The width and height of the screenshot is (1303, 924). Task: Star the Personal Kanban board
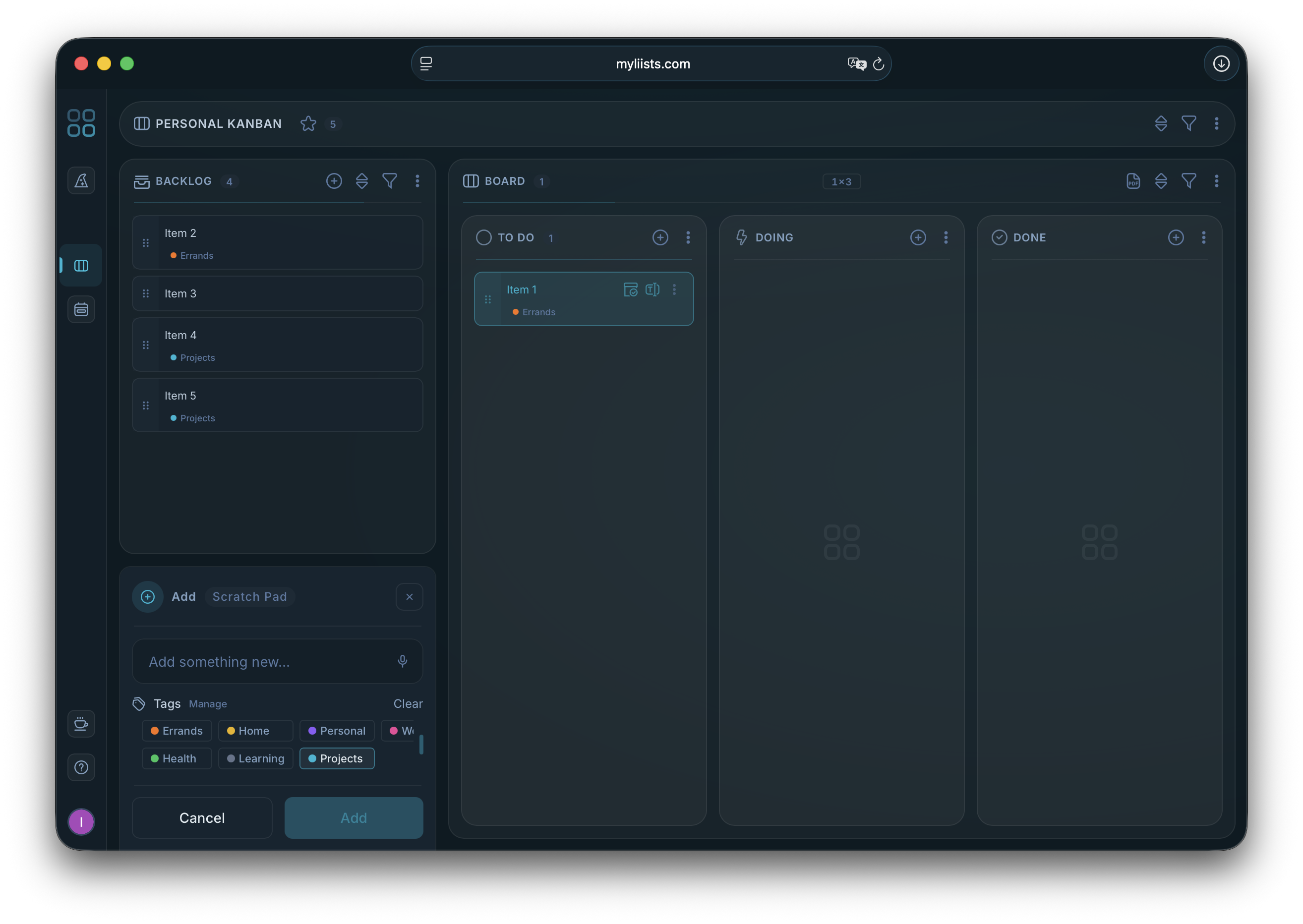308,124
